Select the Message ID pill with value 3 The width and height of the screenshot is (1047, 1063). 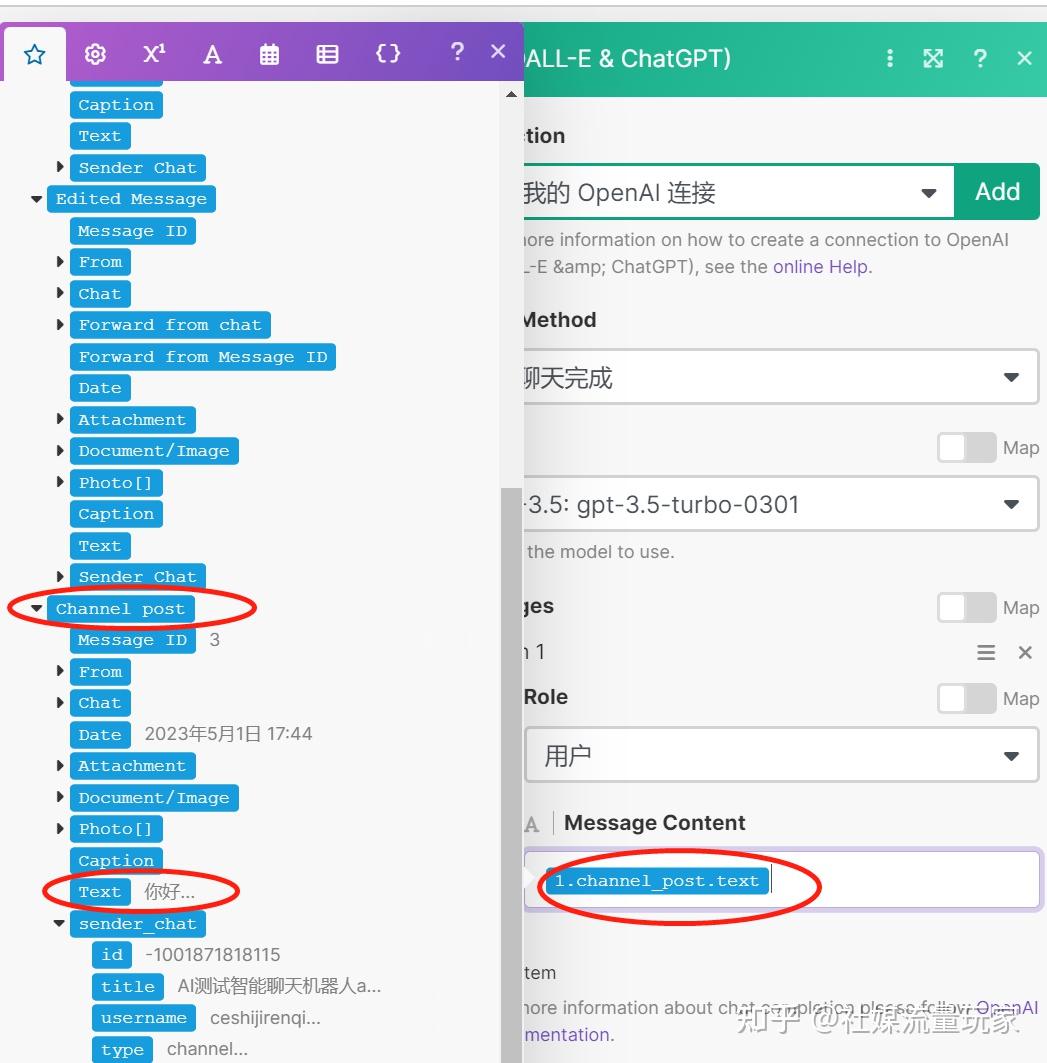(x=133, y=640)
